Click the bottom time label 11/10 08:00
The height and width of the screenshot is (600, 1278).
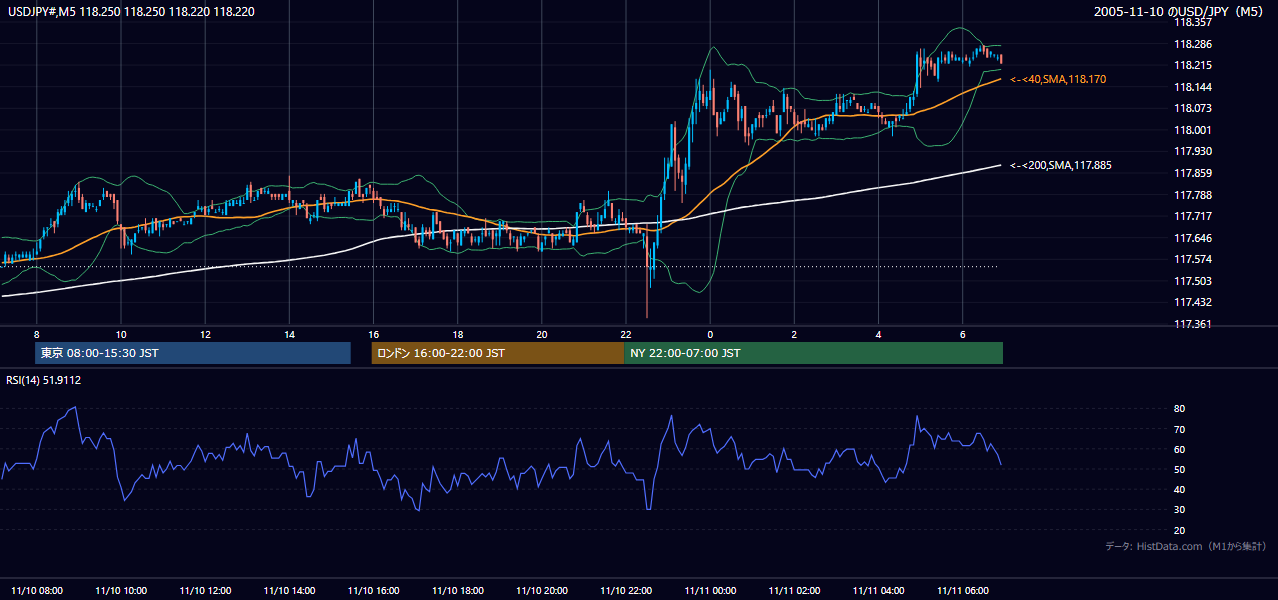pyautogui.click(x=36, y=591)
